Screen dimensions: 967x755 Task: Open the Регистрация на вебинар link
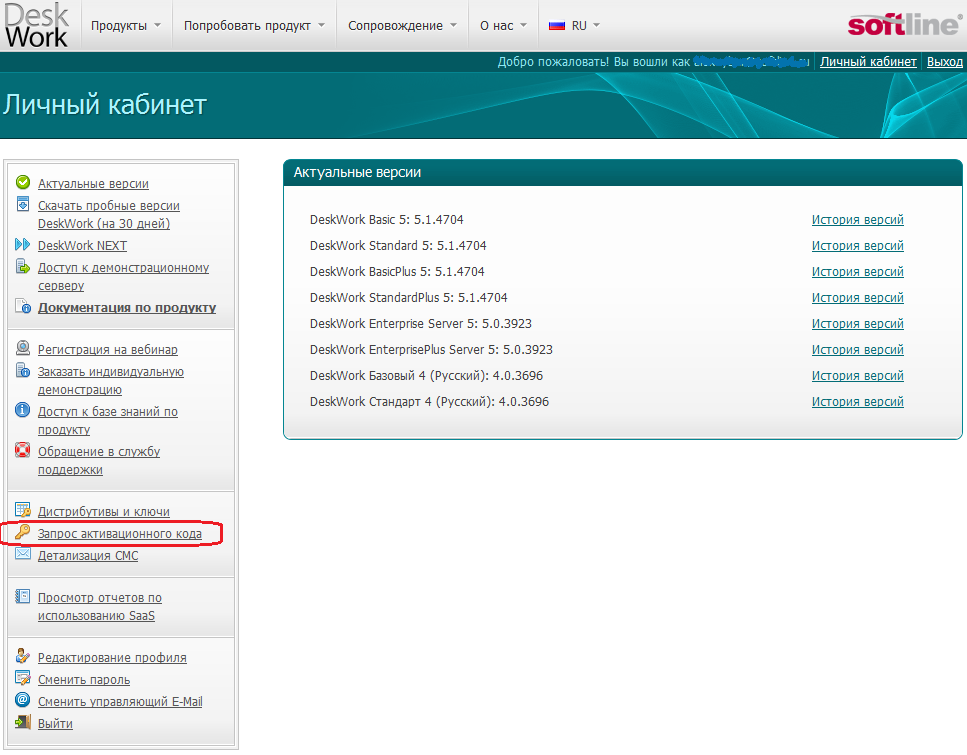107,350
